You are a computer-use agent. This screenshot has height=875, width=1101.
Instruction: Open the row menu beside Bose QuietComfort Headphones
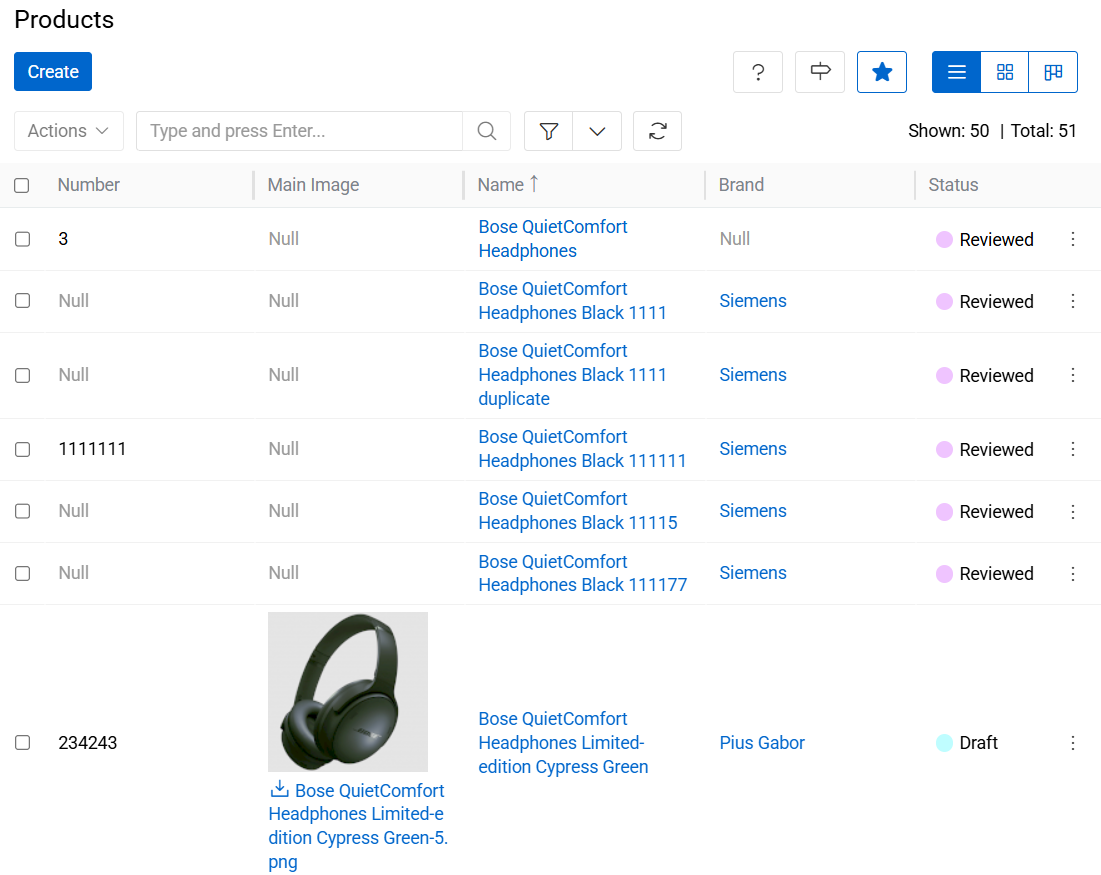click(1073, 239)
